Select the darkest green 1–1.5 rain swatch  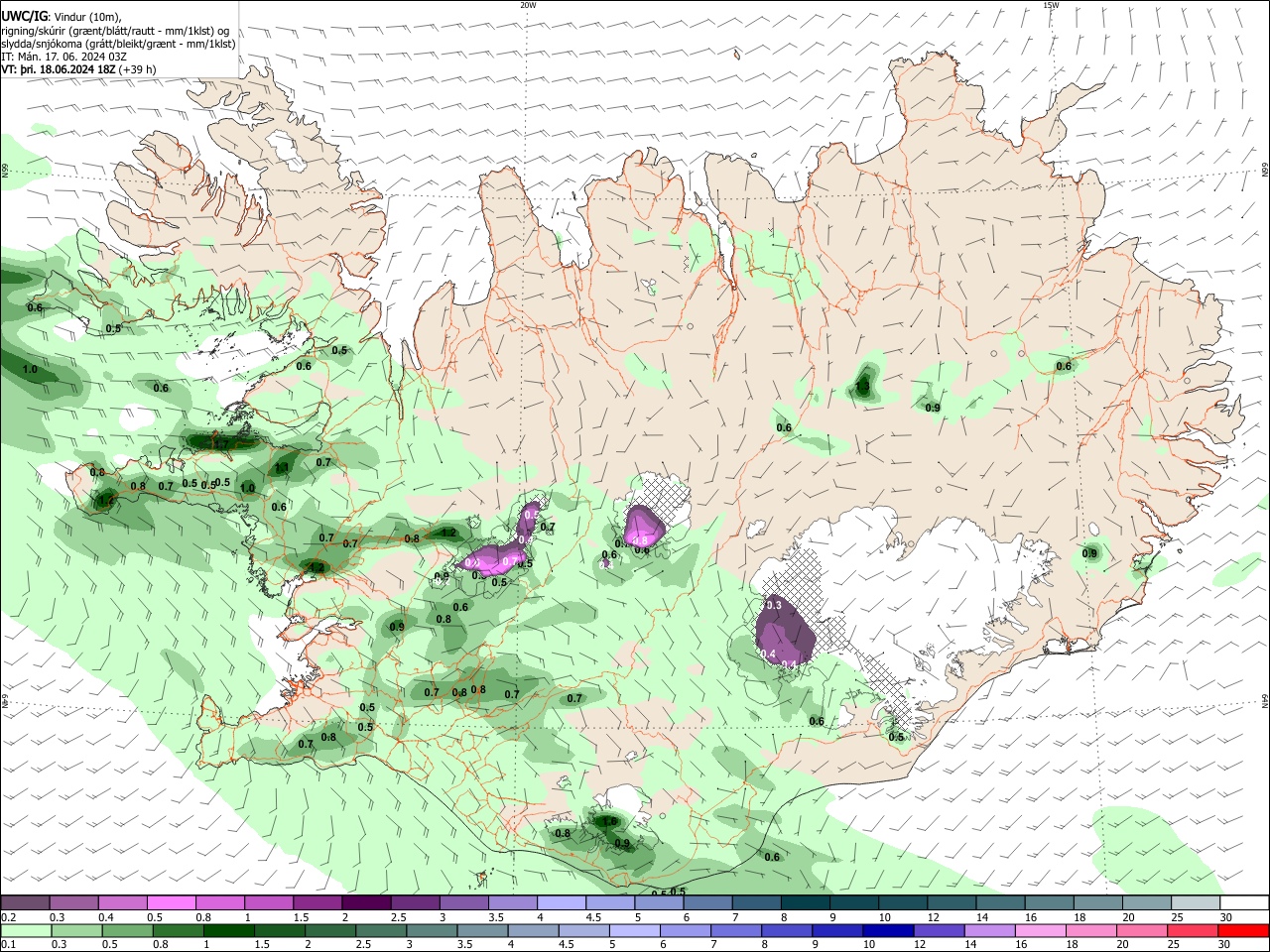[228, 930]
